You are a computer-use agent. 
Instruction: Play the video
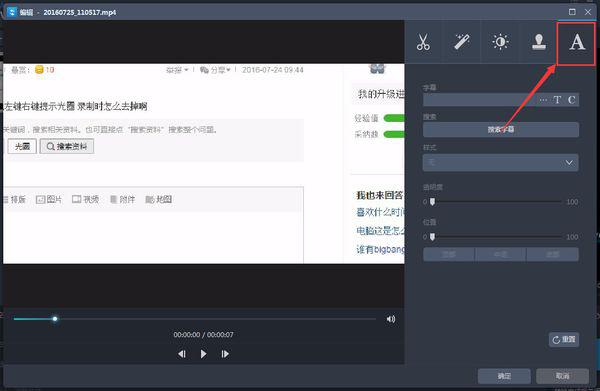(204, 354)
